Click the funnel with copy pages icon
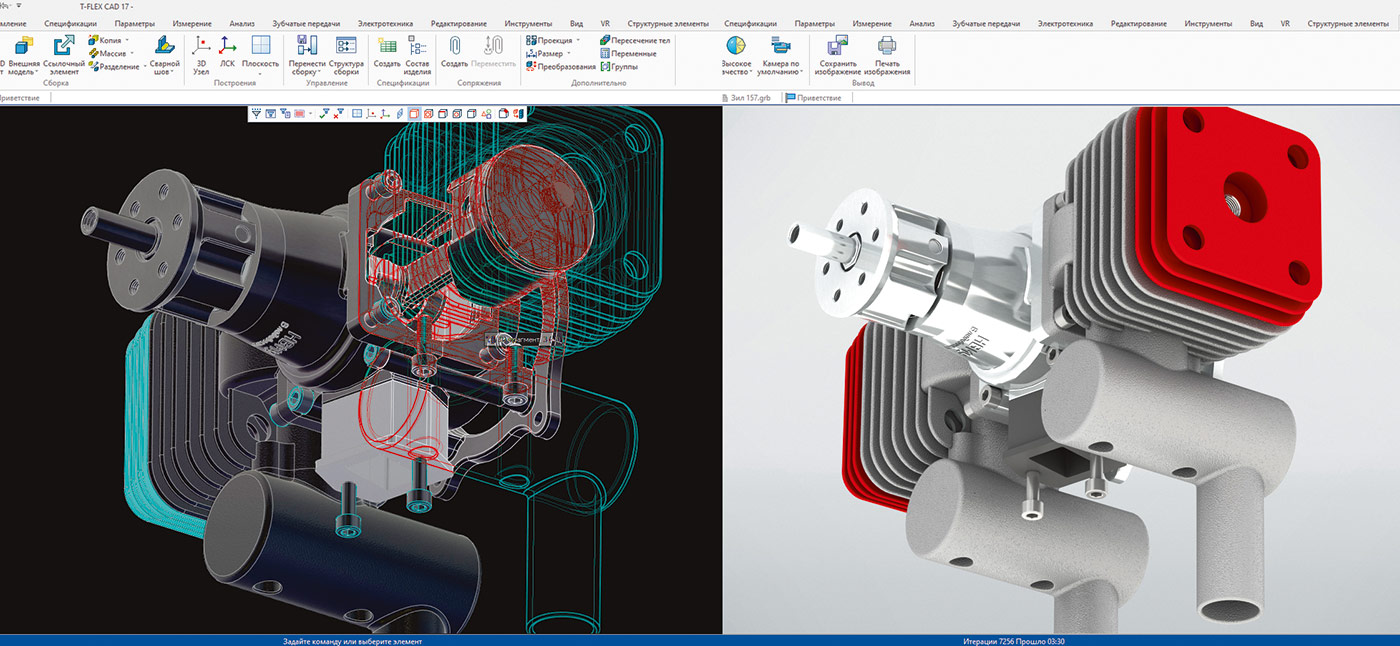This screenshot has height=646, width=1400. click(x=285, y=114)
